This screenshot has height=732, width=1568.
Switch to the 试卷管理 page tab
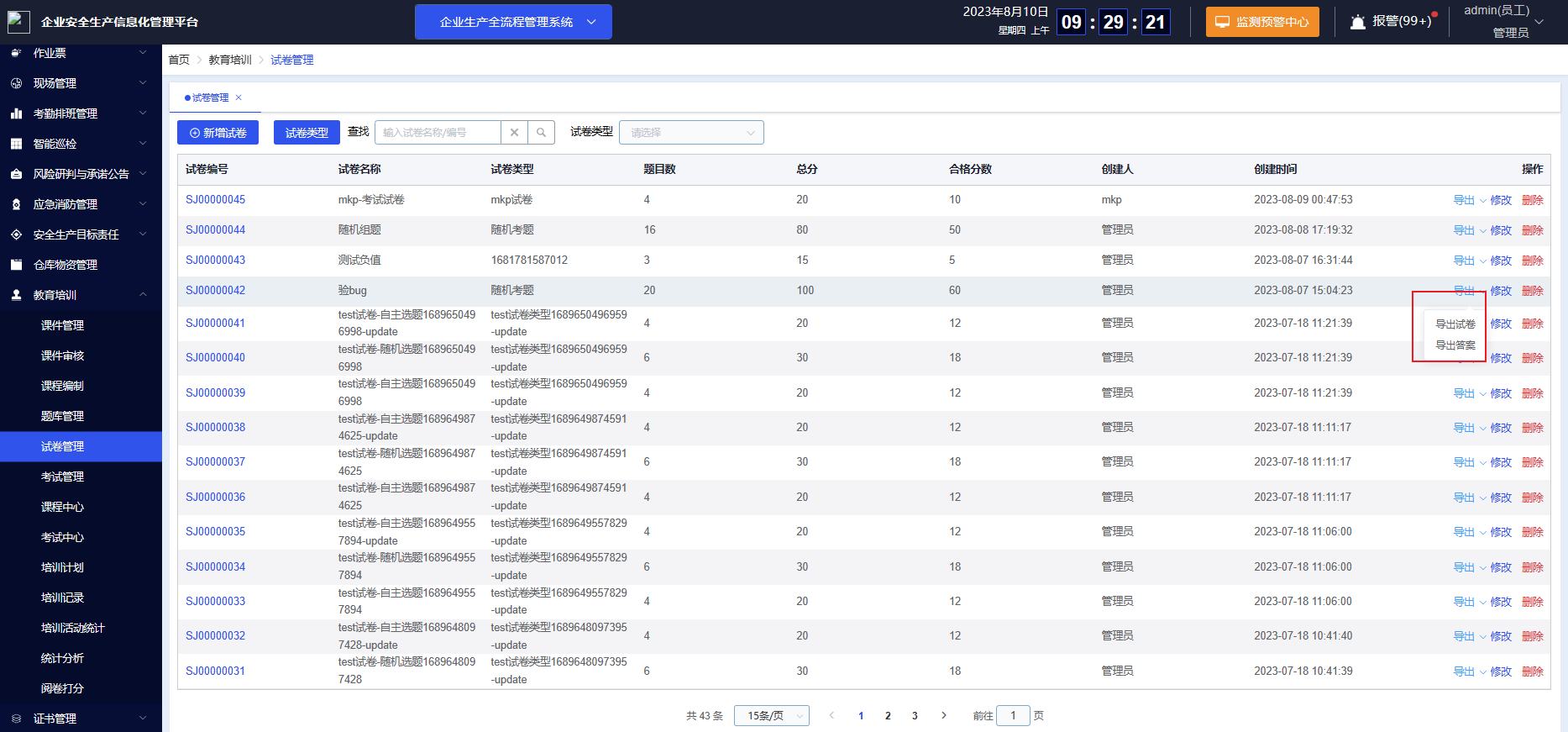click(x=210, y=97)
